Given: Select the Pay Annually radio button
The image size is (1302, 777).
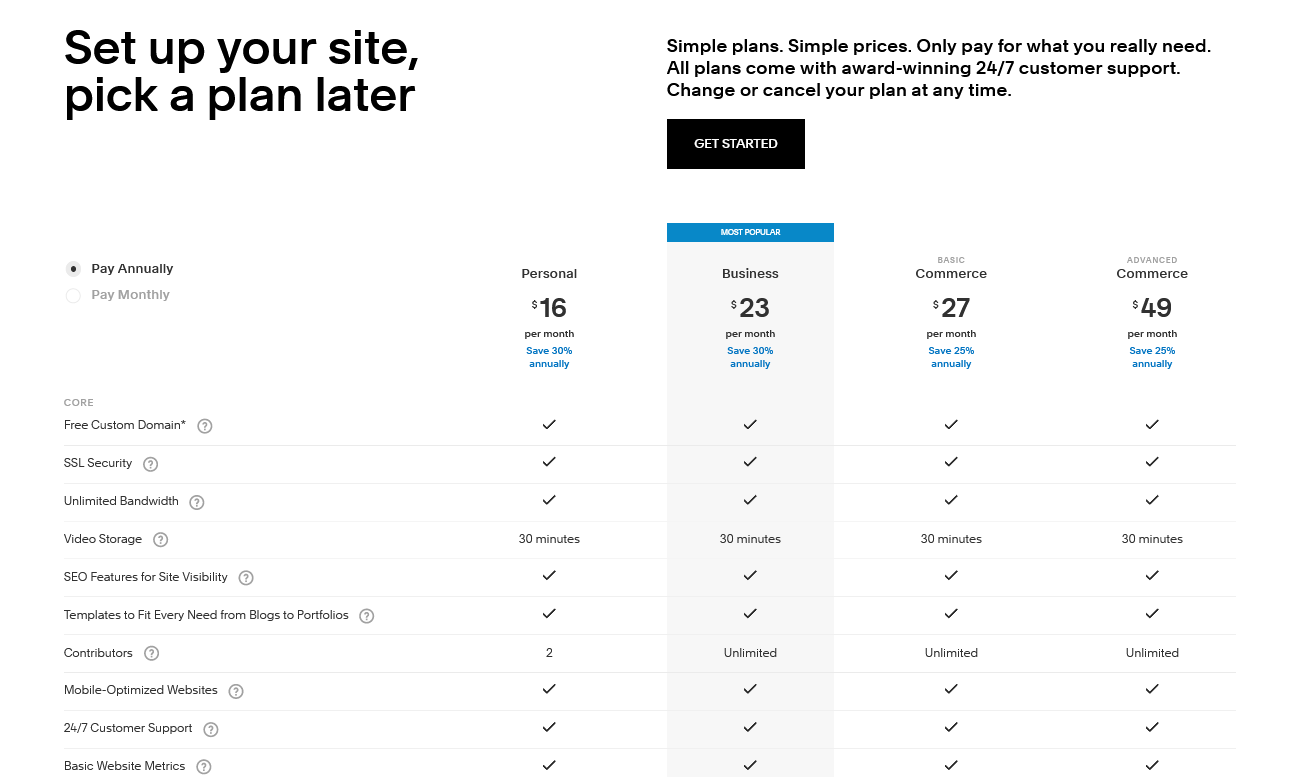Looking at the screenshot, I should [x=73, y=269].
